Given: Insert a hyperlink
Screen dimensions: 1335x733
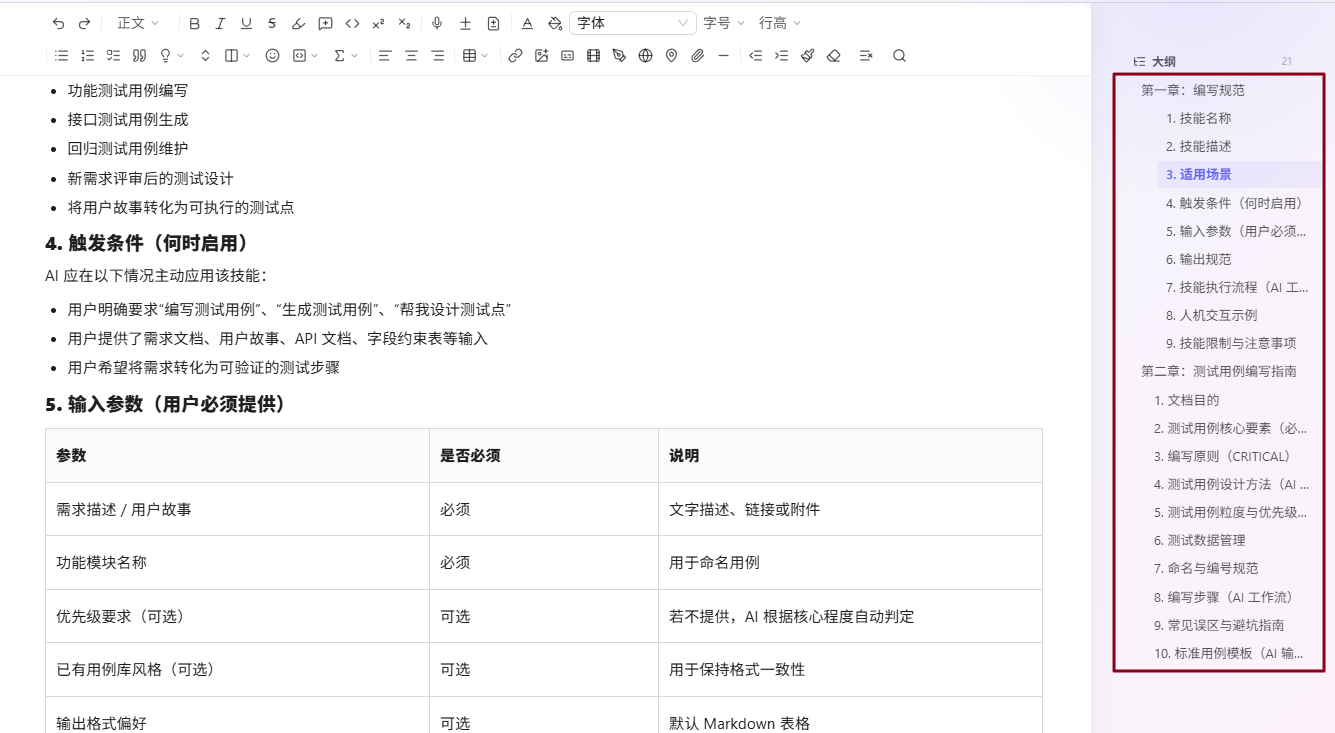Looking at the screenshot, I should click(x=515, y=56).
